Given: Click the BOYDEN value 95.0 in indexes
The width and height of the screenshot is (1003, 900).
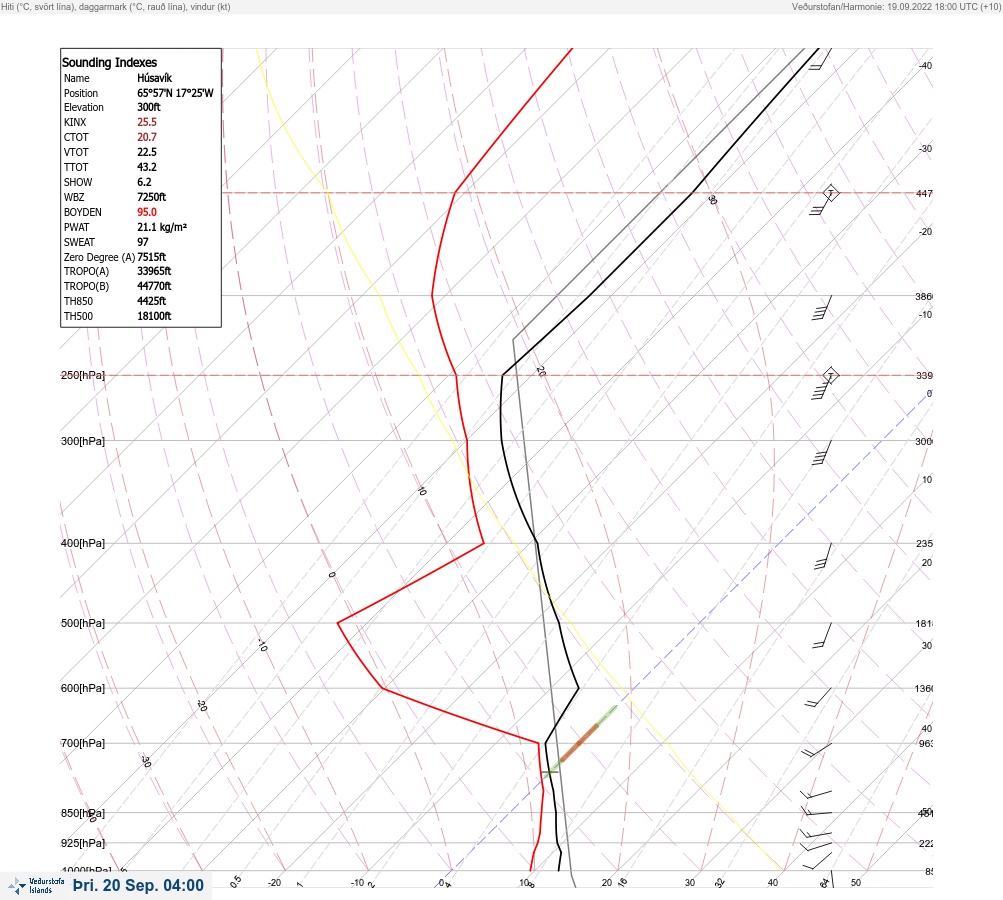Looking at the screenshot, I should point(146,212).
